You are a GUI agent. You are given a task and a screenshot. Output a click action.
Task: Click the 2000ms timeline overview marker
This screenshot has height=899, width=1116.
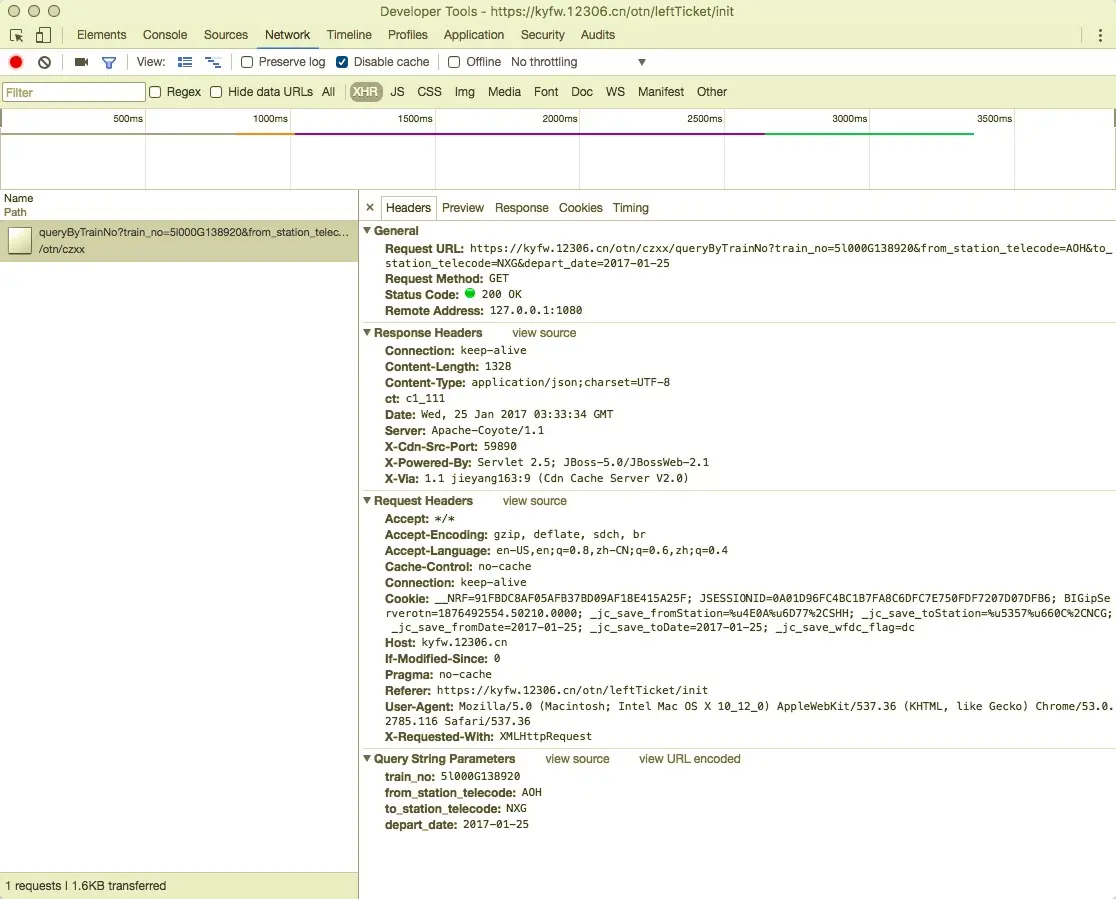click(x=559, y=119)
